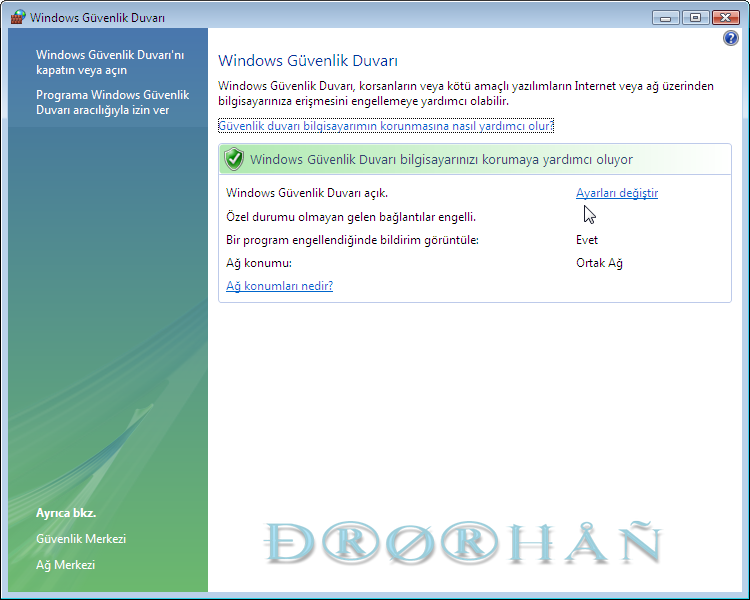750x600 pixels.
Task: Click the 'Ortak Ağ' value
Action: point(599,263)
